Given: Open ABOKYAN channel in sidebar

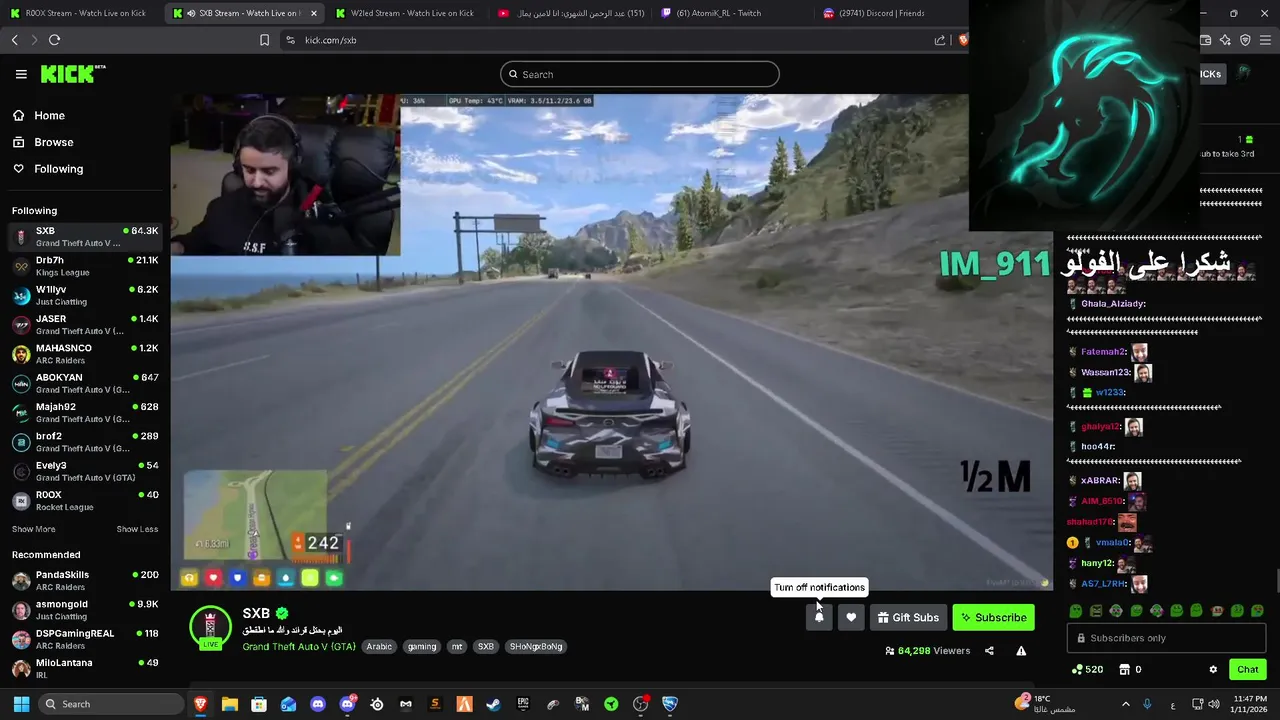Looking at the screenshot, I should [85, 383].
